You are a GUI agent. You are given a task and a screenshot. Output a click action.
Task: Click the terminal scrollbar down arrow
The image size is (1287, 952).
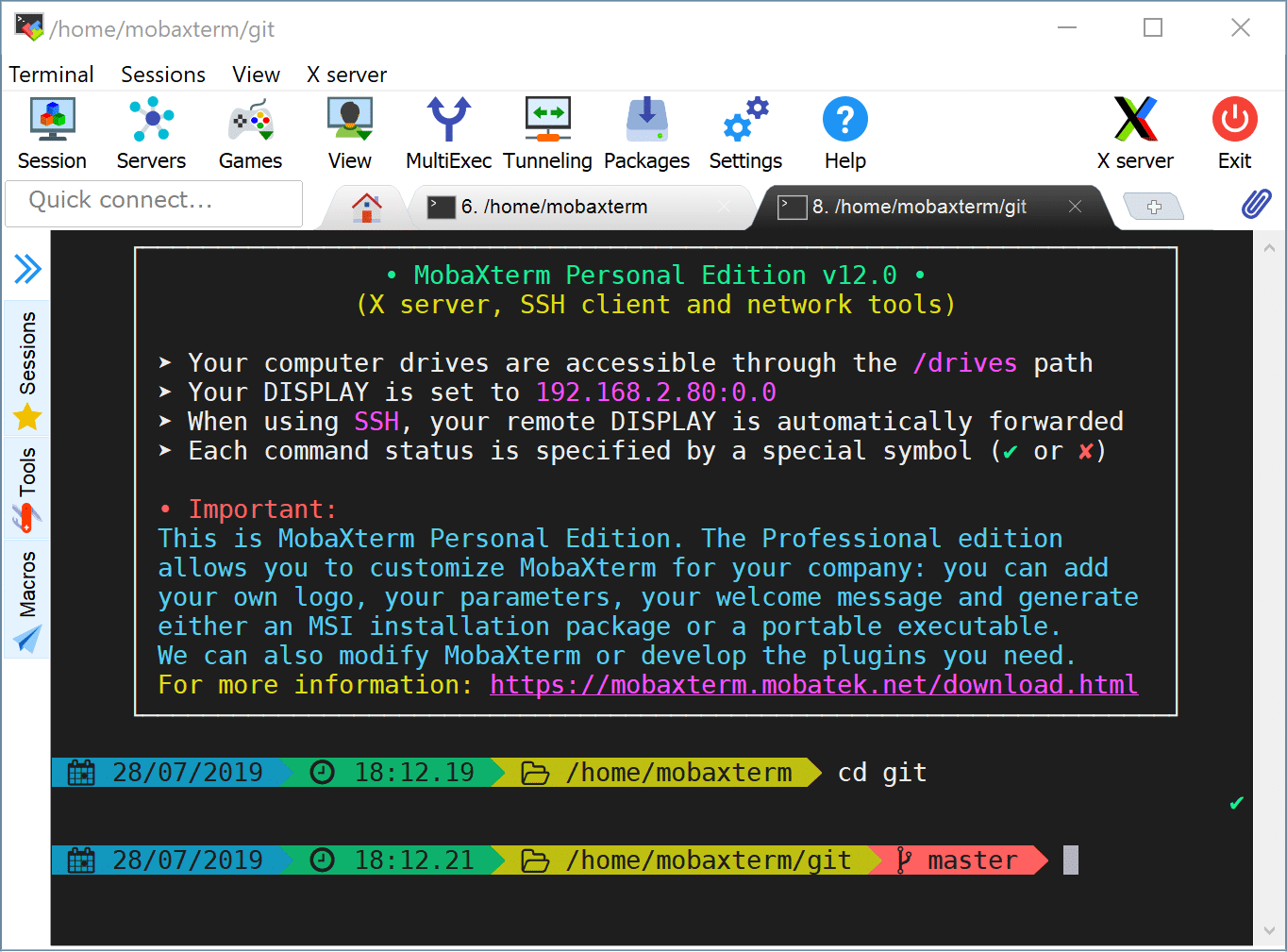click(1269, 931)
